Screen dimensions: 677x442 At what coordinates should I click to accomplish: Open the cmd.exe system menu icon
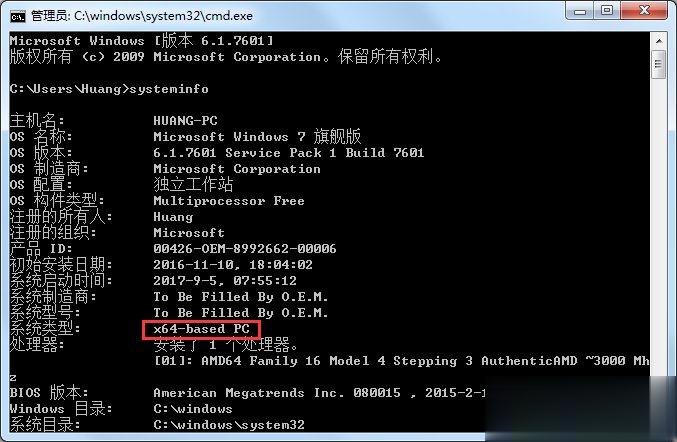(18, 16)
